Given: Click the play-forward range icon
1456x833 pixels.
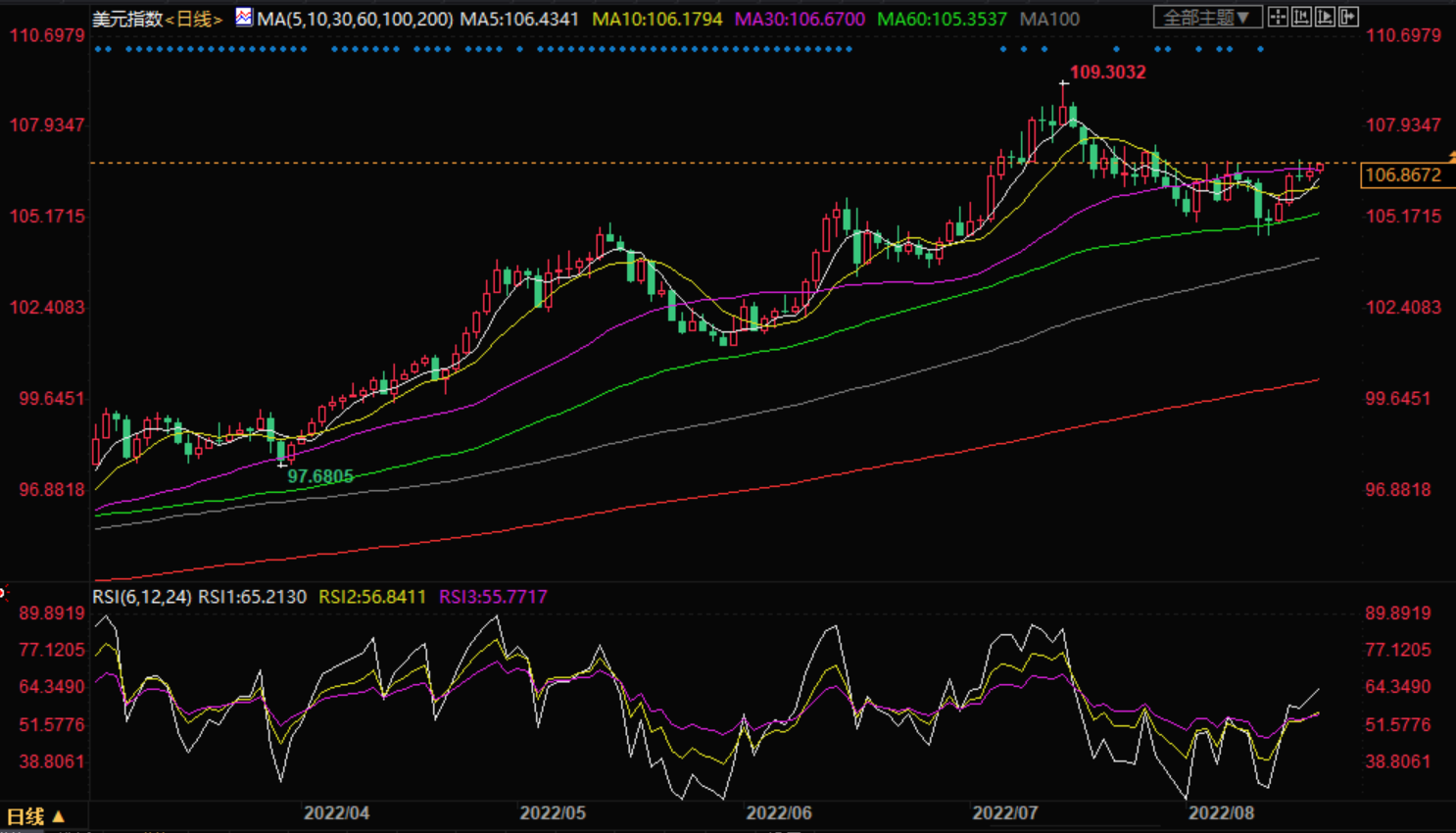Looking at the screenshot, I should [x=1325, y=17].
